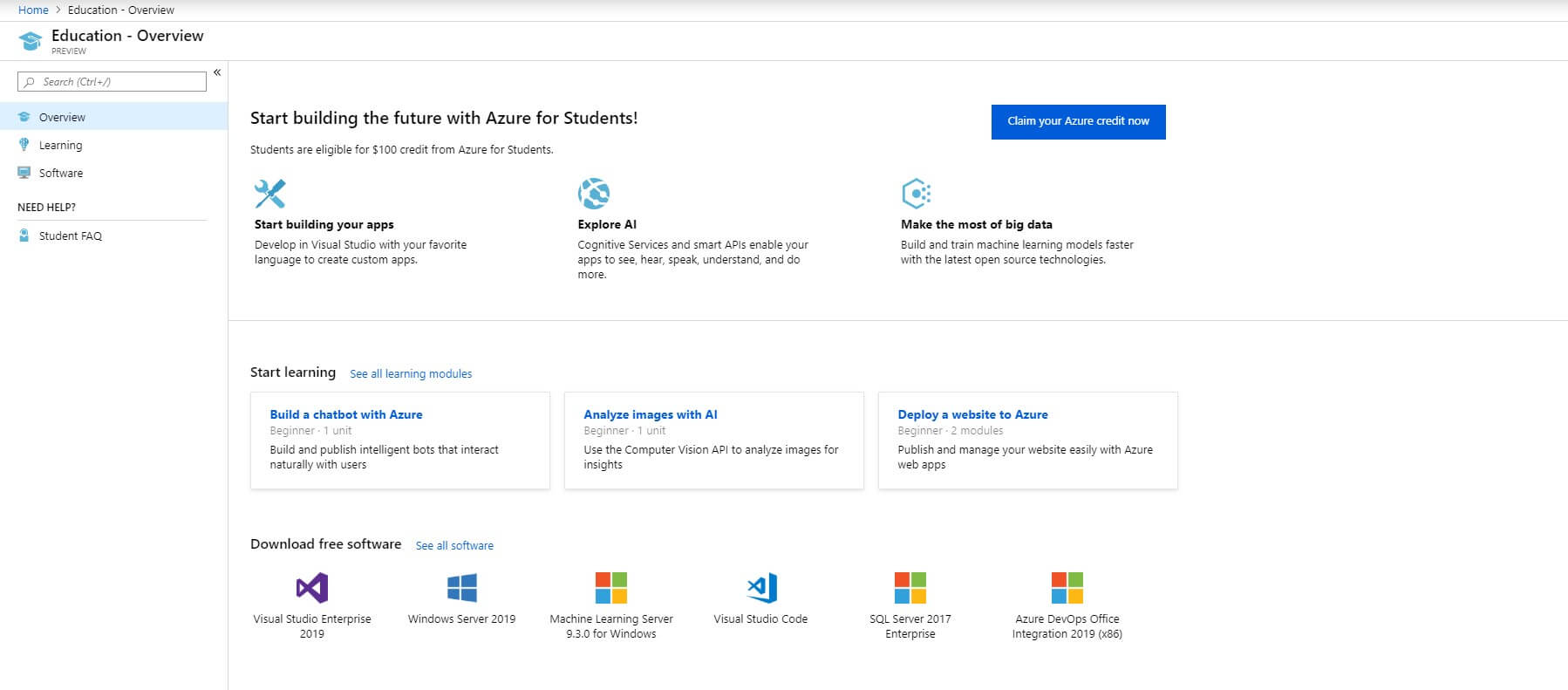Click the Education graduation cap header icon
This screenshot has width=1568, height=690.
coord(31,41)
